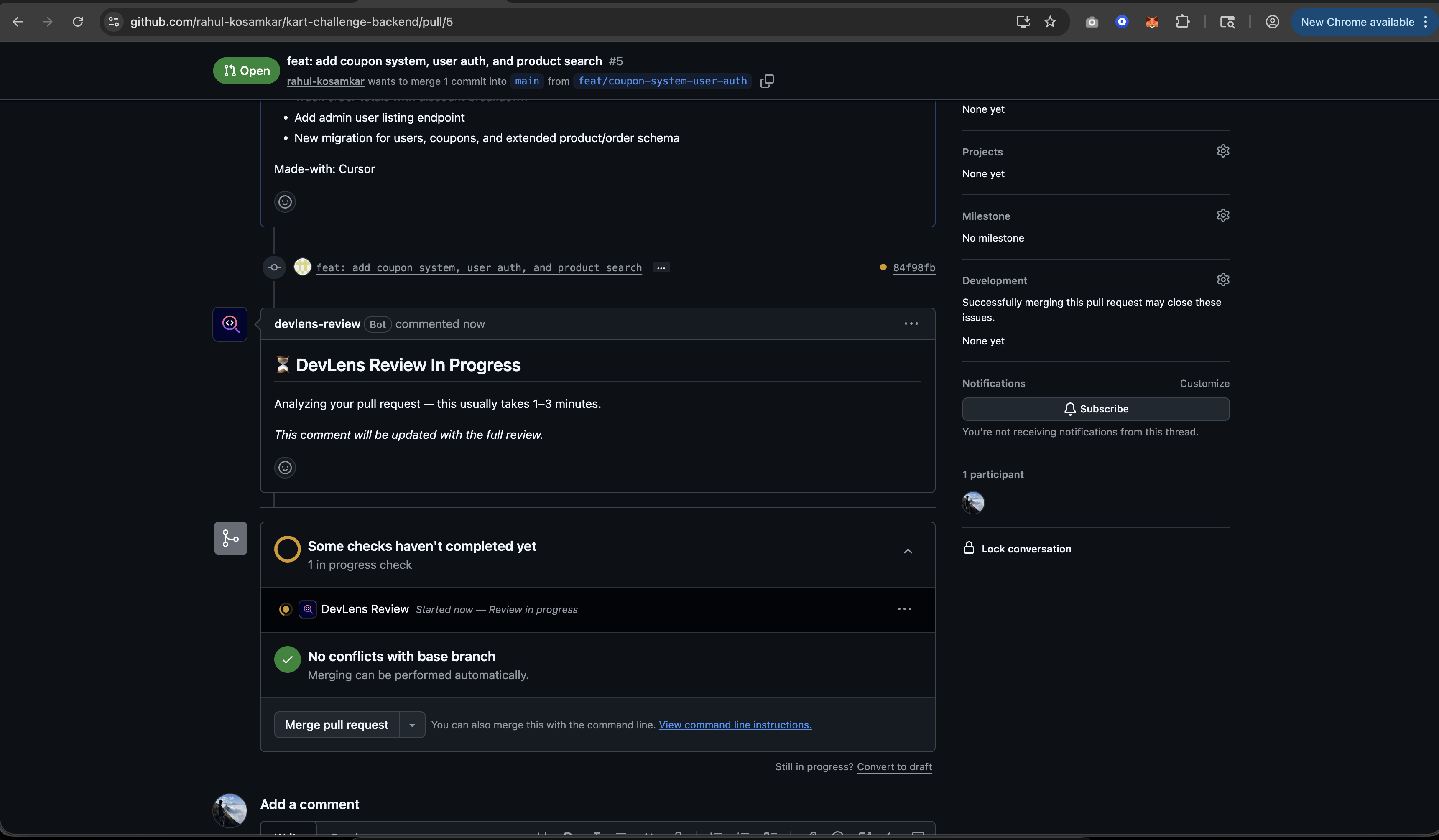Open the DevLens Review check options menu
This screenshot has width=1439, height=840.
click(905, 609)
